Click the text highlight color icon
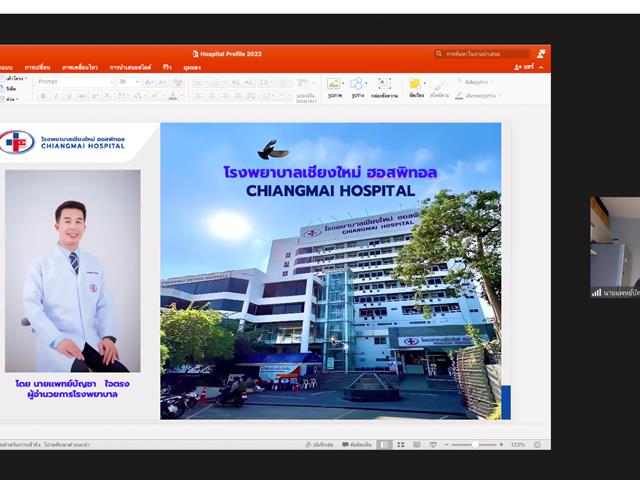The height and width of the screenshot is (480, 640). coord(155,96)
